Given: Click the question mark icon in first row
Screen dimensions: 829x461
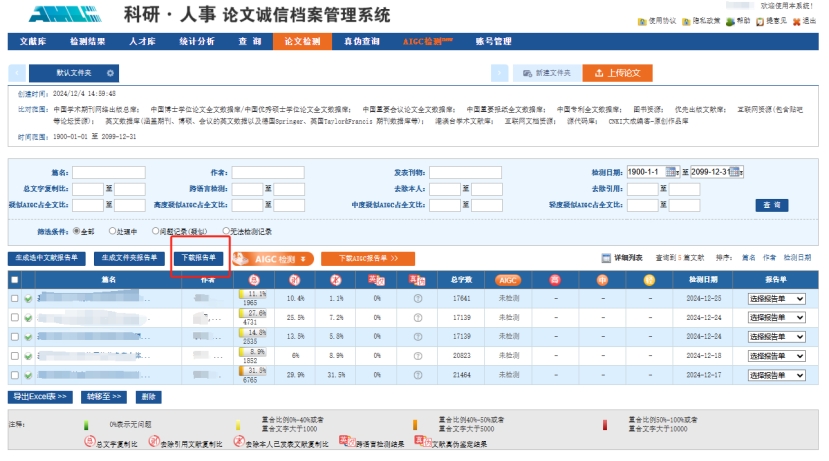Looking at the screenshot, I should tap(417, 298).
